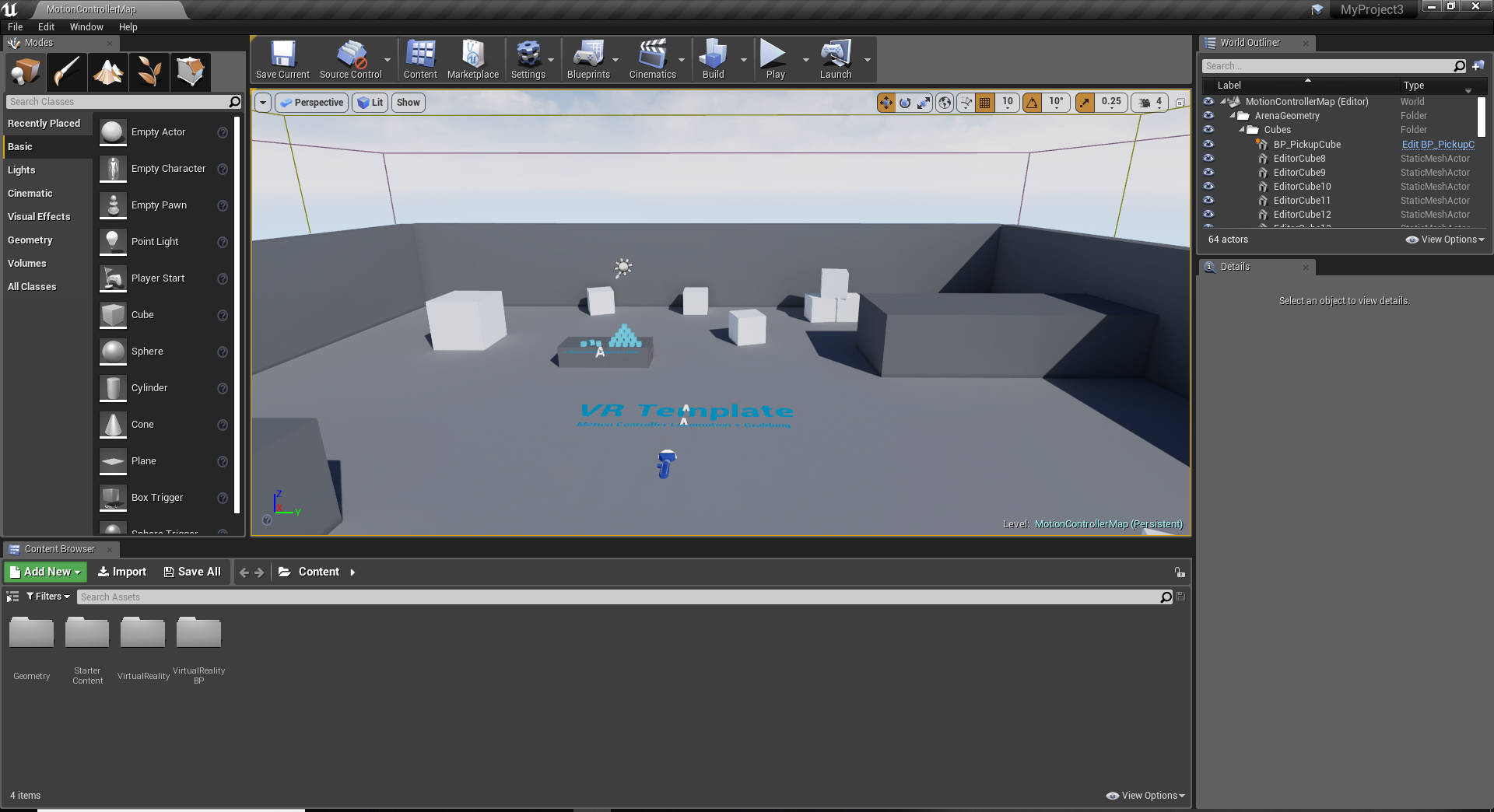This screenshot has height=812, width=1494.
Task: Toggle surface snapping icon in viewport
Action: (966, 103)
